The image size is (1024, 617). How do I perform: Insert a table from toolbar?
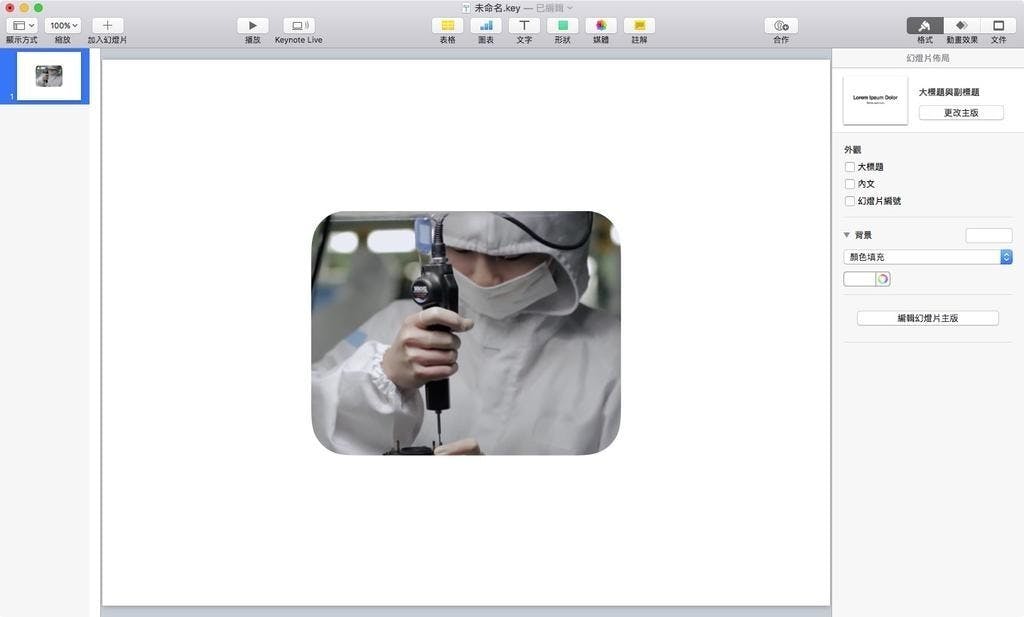click(447, 25)
